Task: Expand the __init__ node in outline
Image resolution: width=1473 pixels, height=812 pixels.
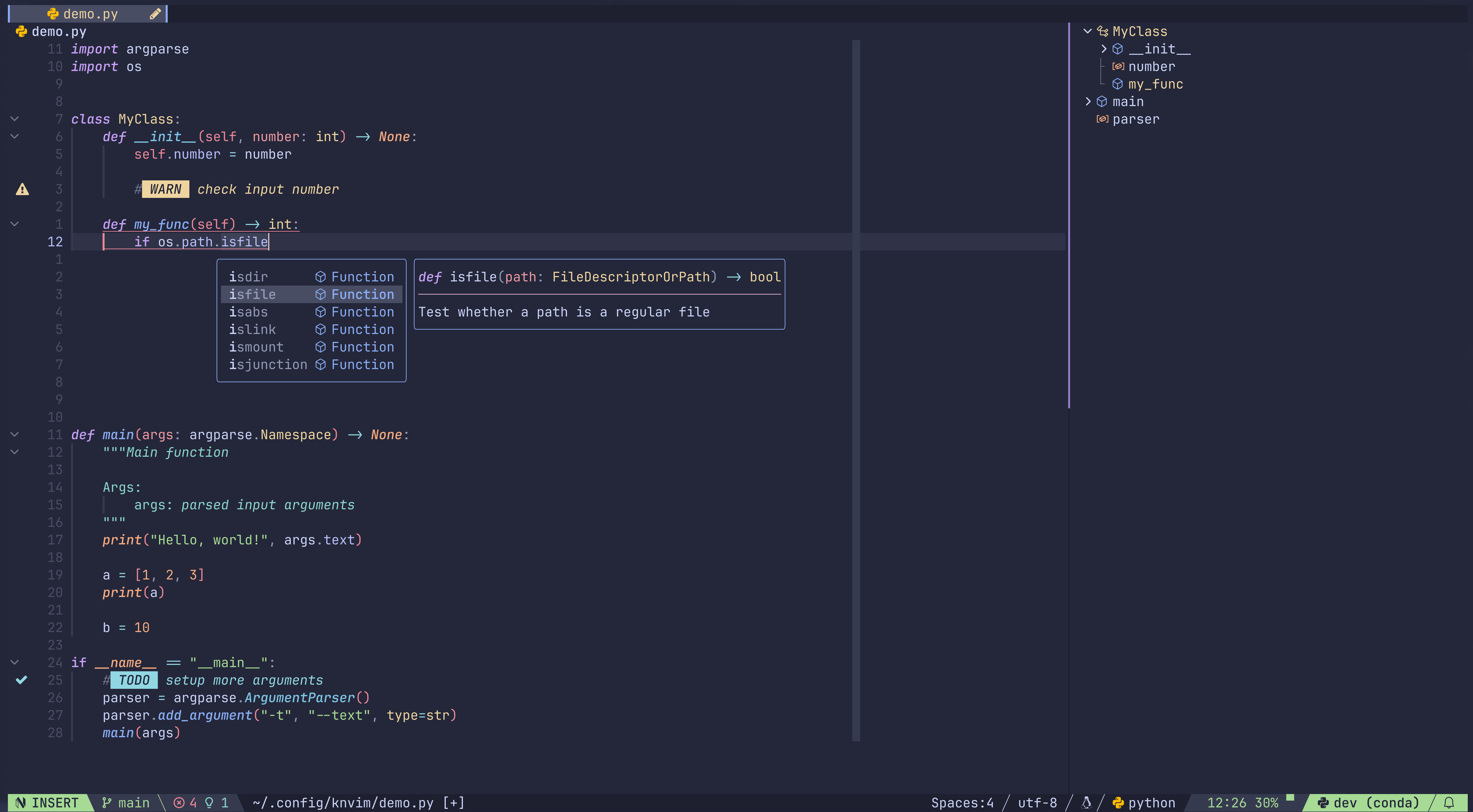Action: [x=1104, y=49]
